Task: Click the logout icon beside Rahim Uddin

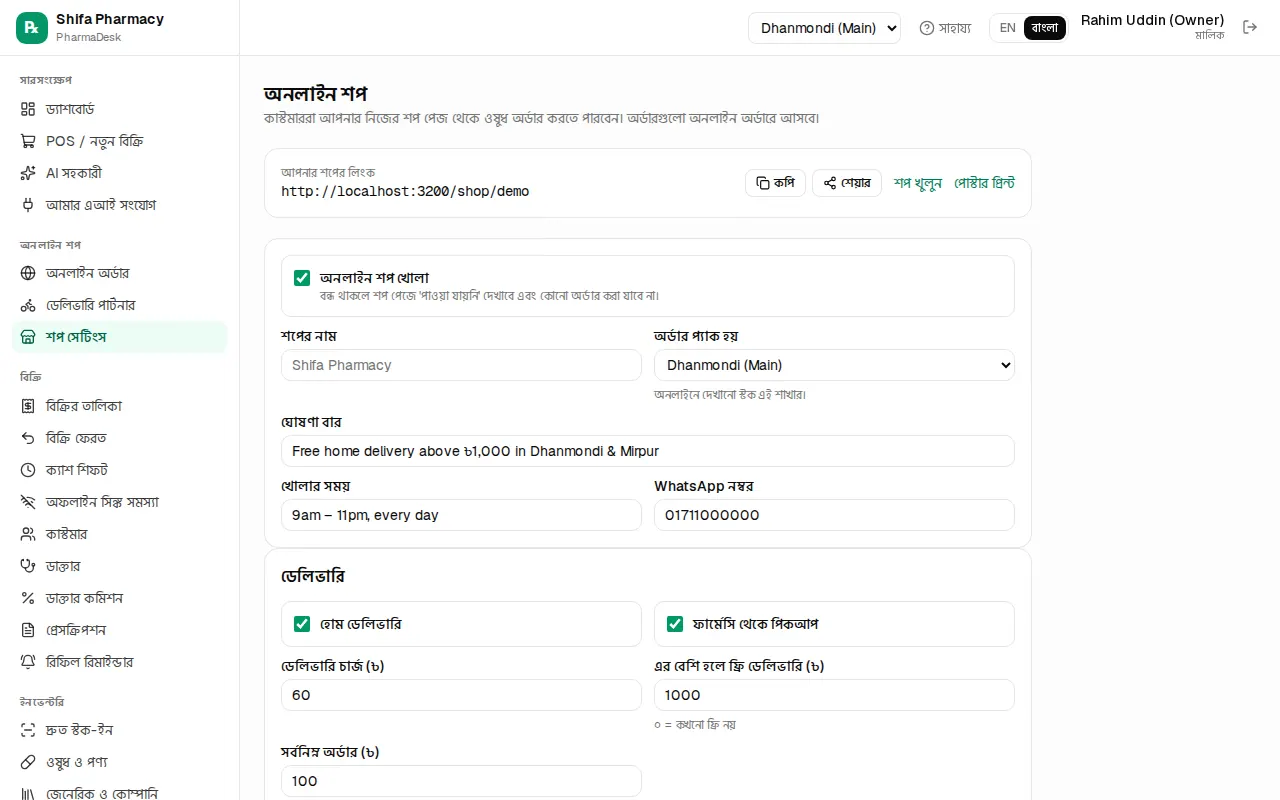Action: (x=1250, y=27)
